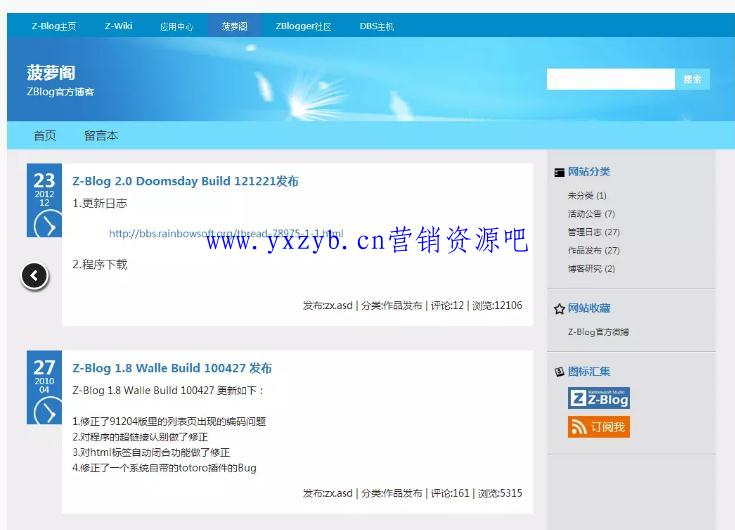Click the 评论:12 comment count

[447, 306]
